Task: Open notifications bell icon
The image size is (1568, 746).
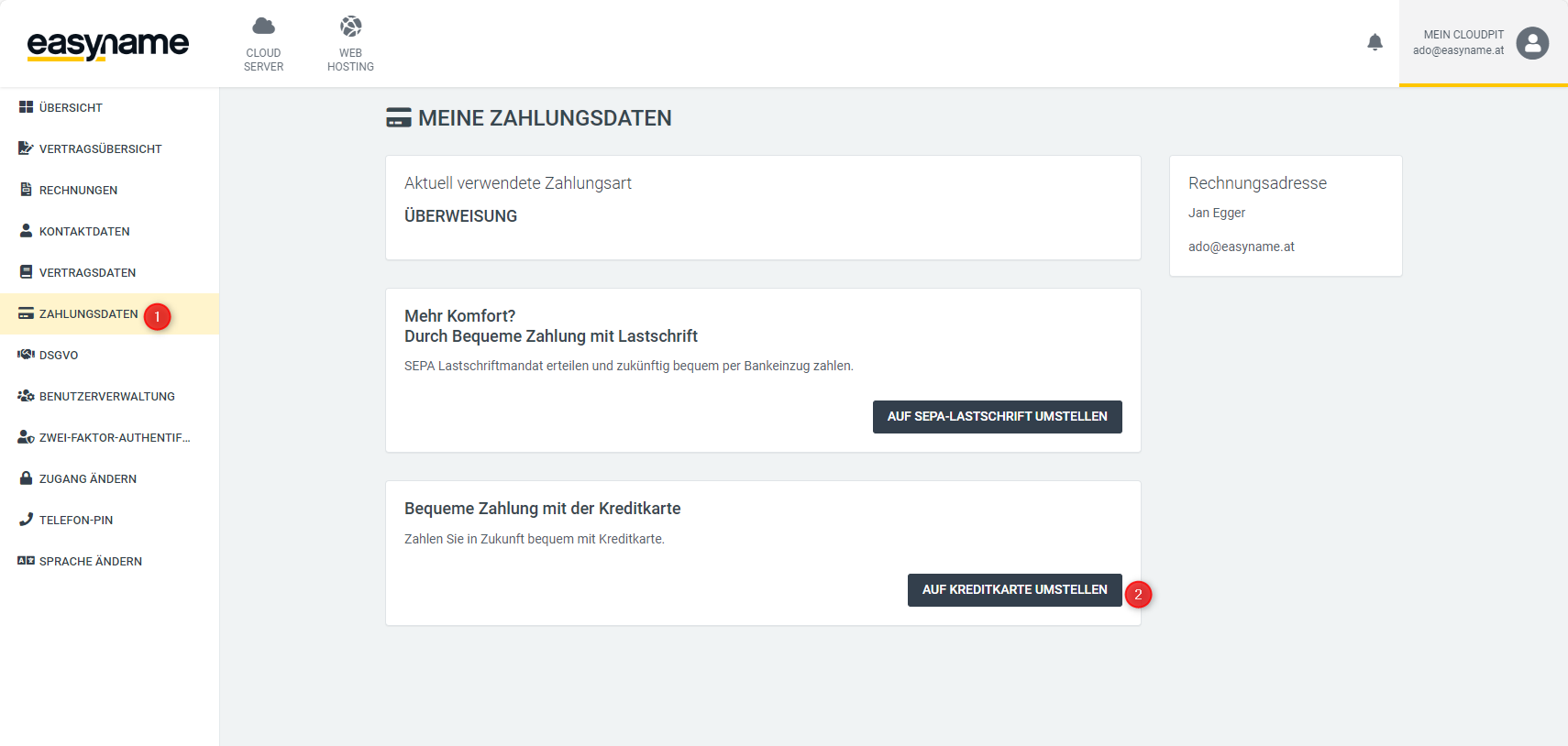Action: pos(1375,42)
